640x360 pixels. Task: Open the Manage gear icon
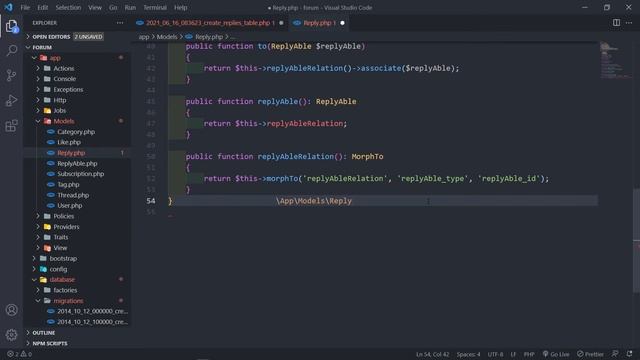tap(11, 335)
